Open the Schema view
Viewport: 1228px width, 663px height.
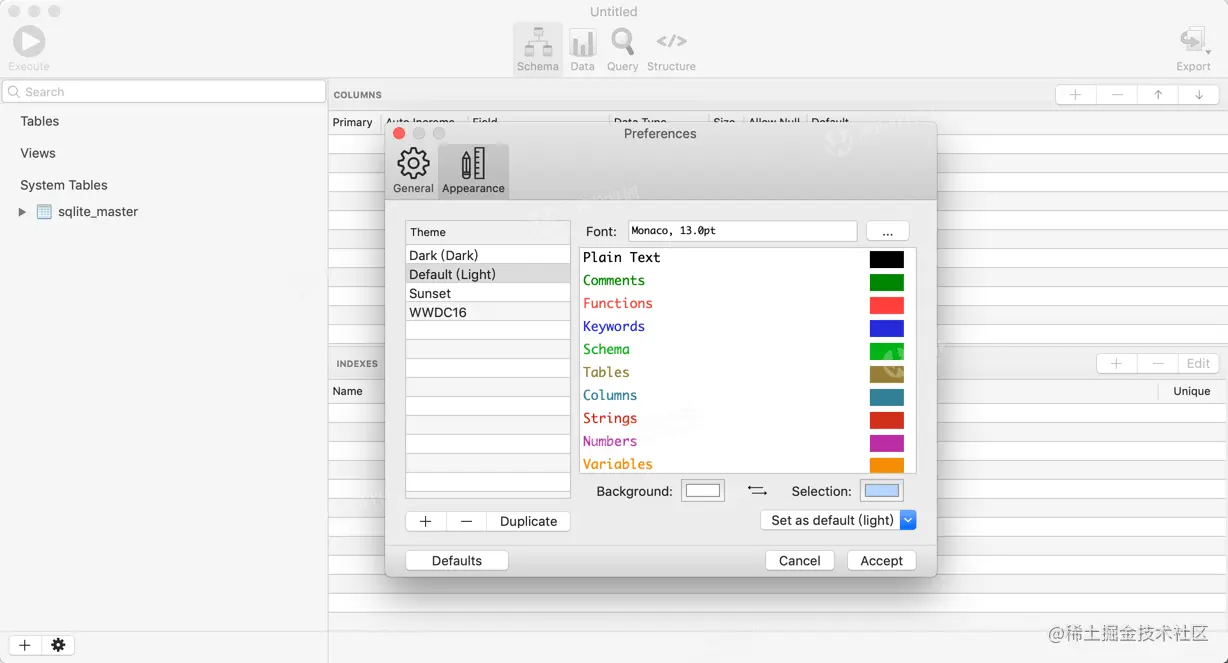click(538, 49)
